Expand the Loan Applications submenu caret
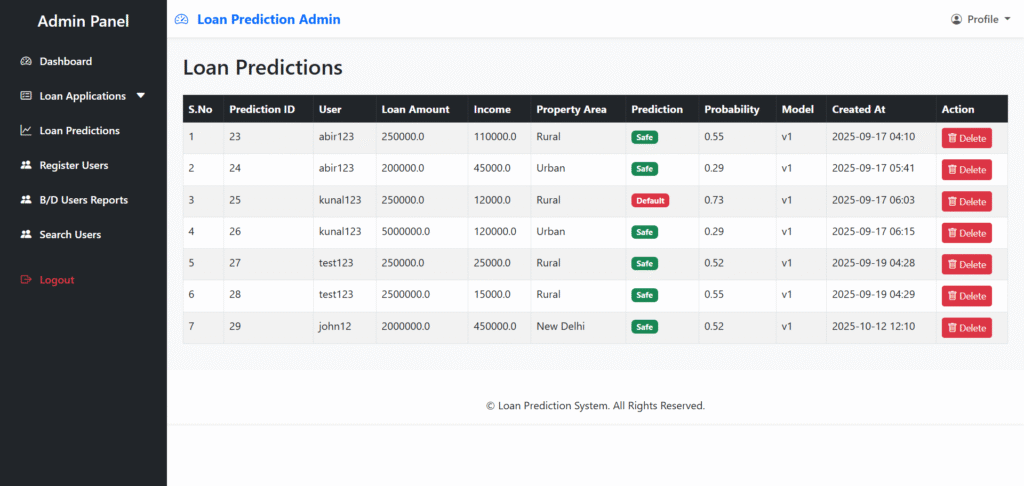Screen dimensions: 1024x486 pyautogui.click(x=141, y=96)
